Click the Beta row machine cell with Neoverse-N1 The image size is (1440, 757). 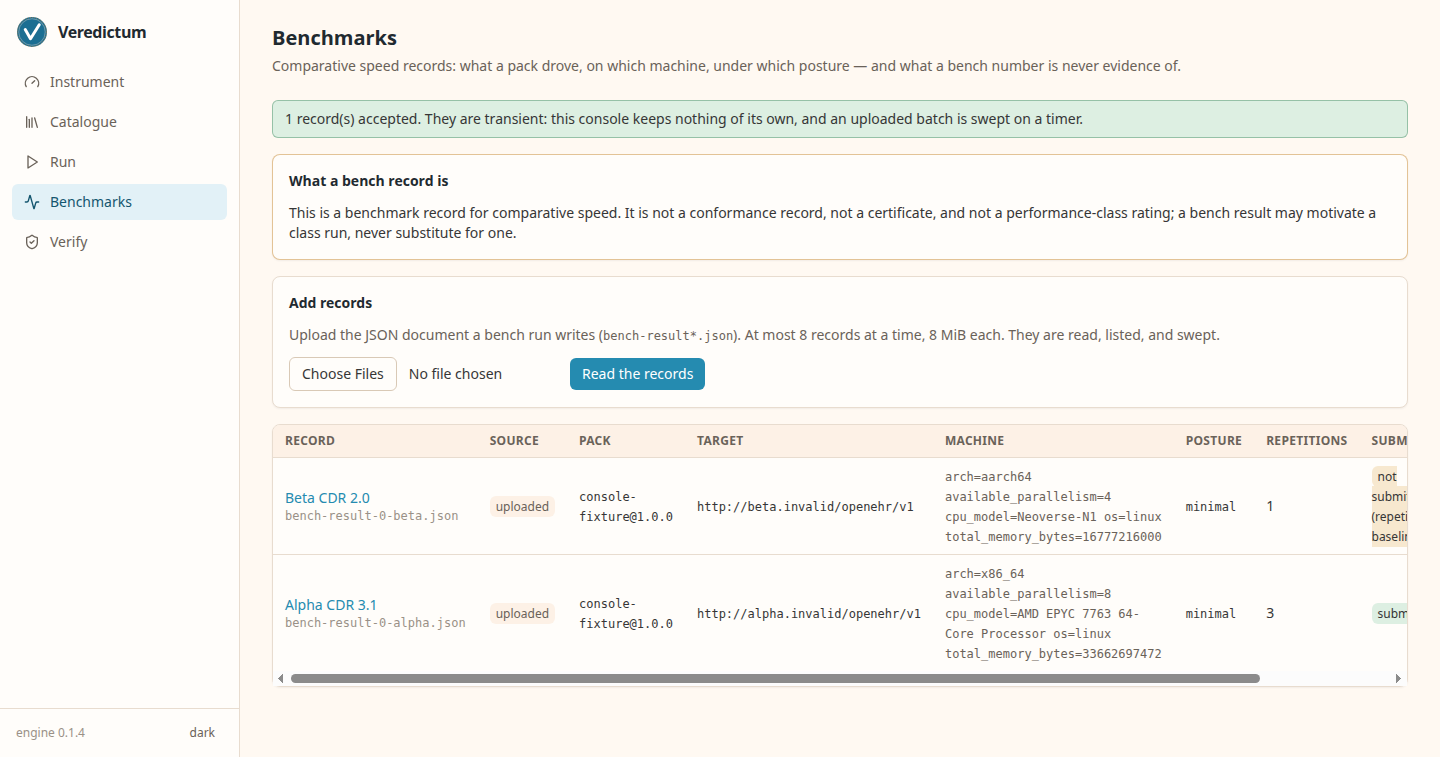point(1053,507)
